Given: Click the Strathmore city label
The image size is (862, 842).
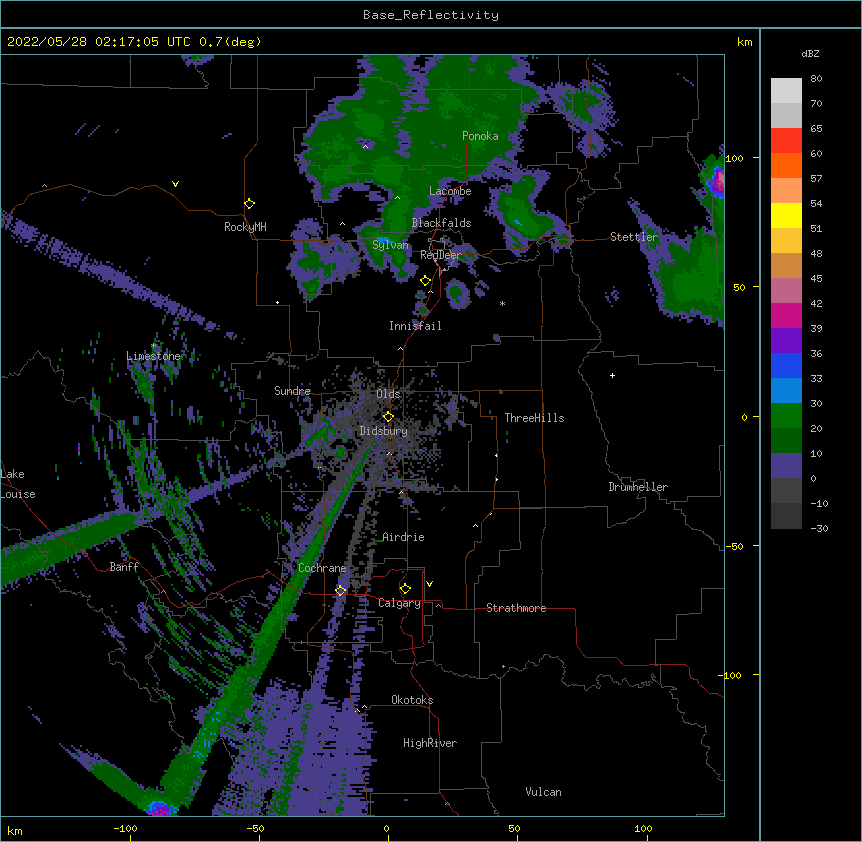Looking at the screenshot, I should [516, 608].
